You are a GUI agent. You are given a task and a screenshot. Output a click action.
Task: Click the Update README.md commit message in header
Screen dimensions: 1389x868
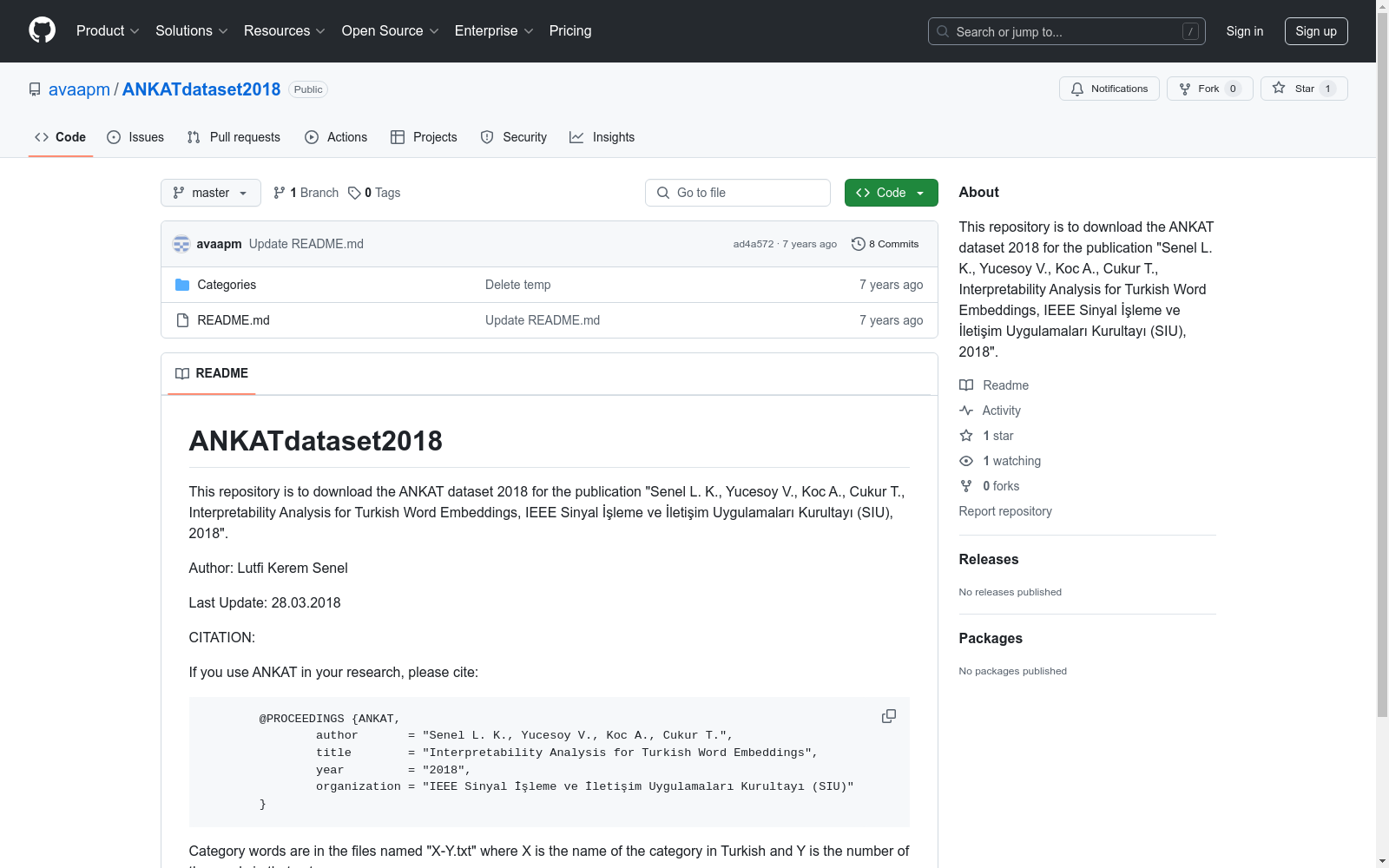pos(306,244)
